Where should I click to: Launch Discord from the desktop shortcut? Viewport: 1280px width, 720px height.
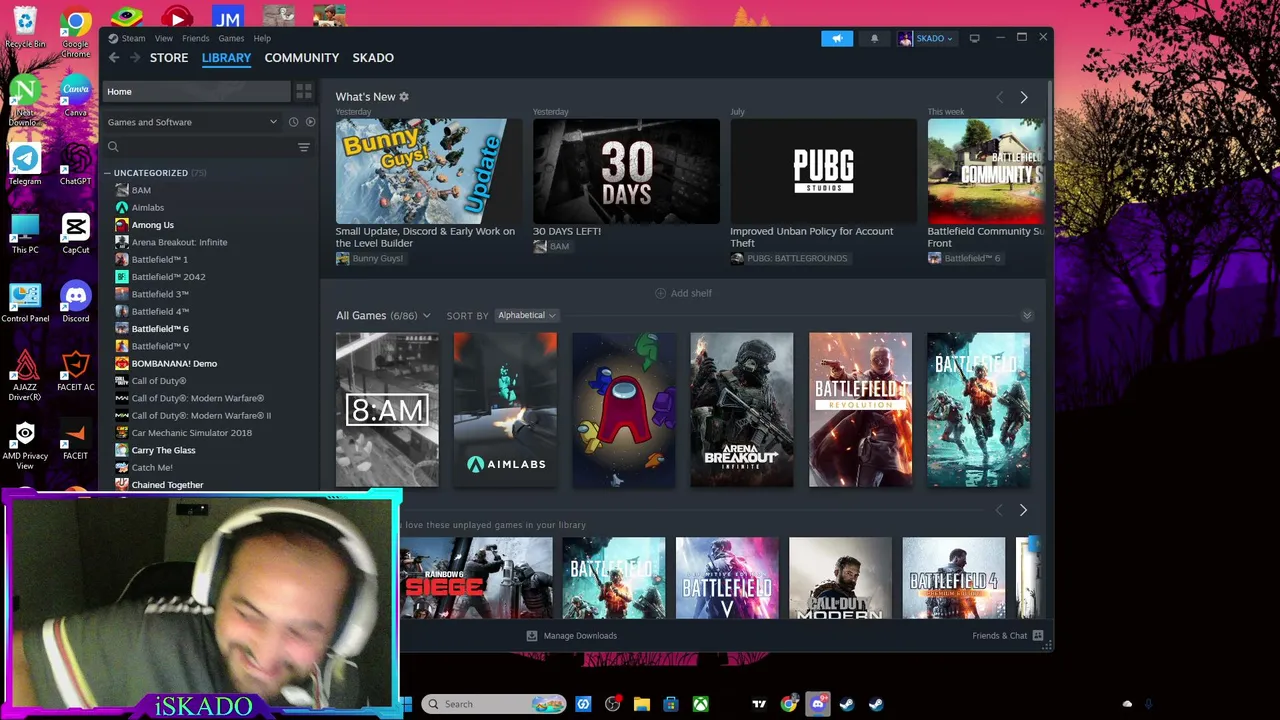point(75,303)
